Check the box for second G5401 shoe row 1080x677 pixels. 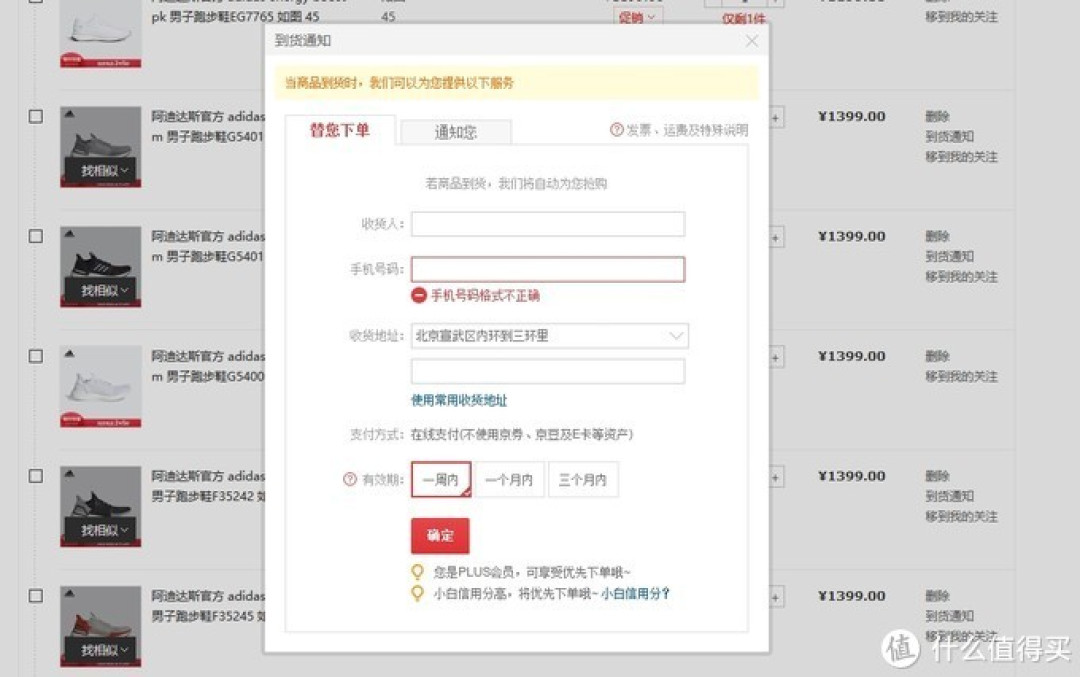36,236
